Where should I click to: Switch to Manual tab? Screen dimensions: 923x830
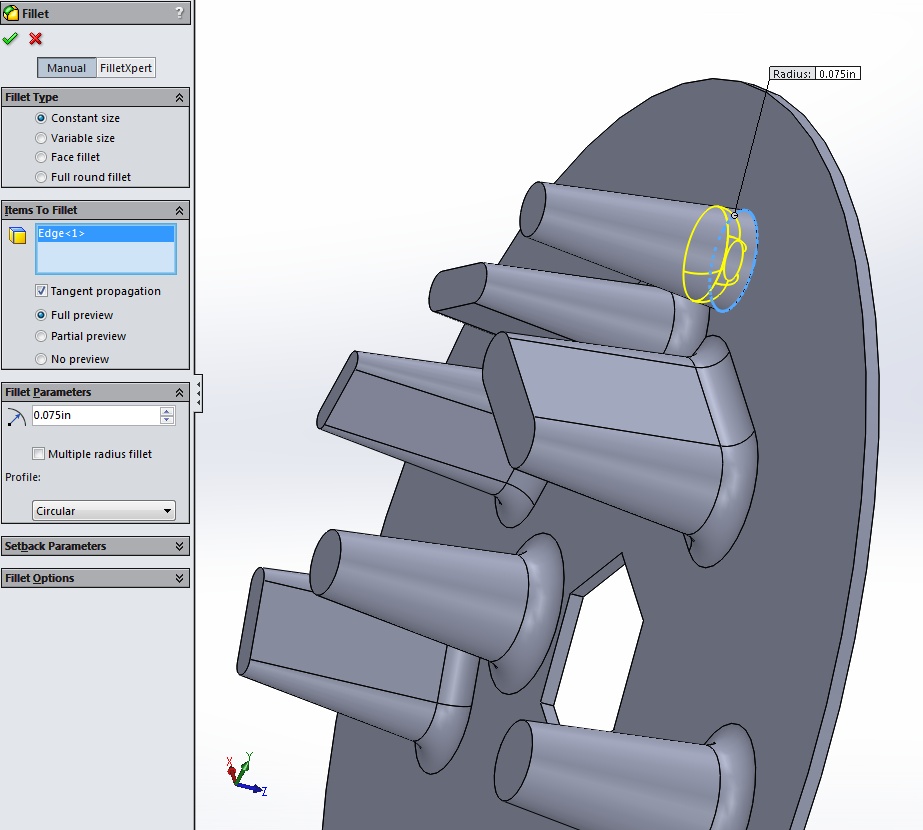[x=67, y=68]
